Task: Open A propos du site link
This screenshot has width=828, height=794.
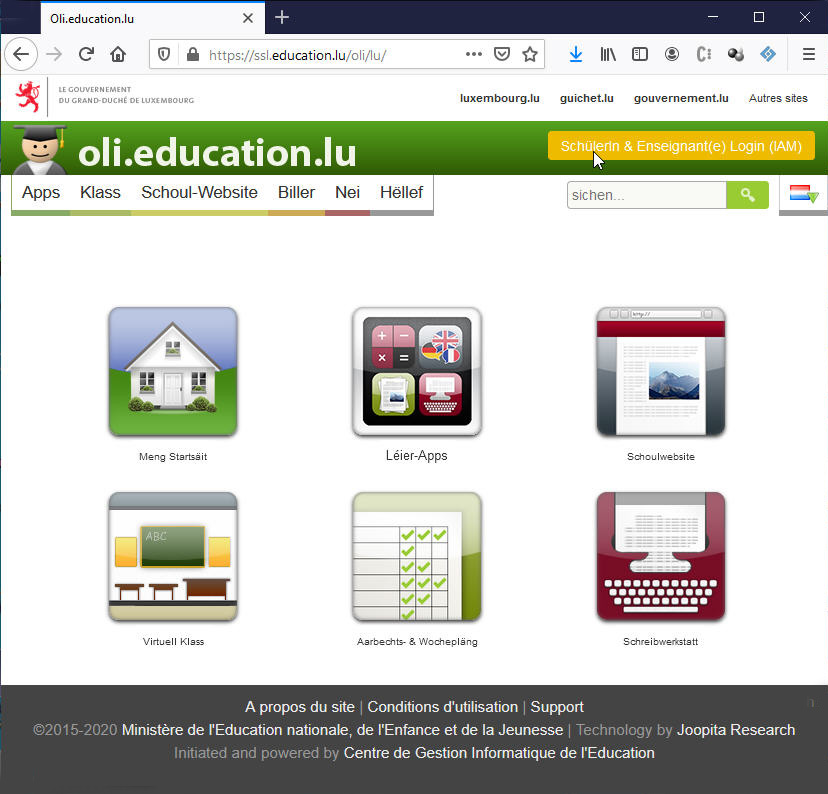Action: coord(299,707)
